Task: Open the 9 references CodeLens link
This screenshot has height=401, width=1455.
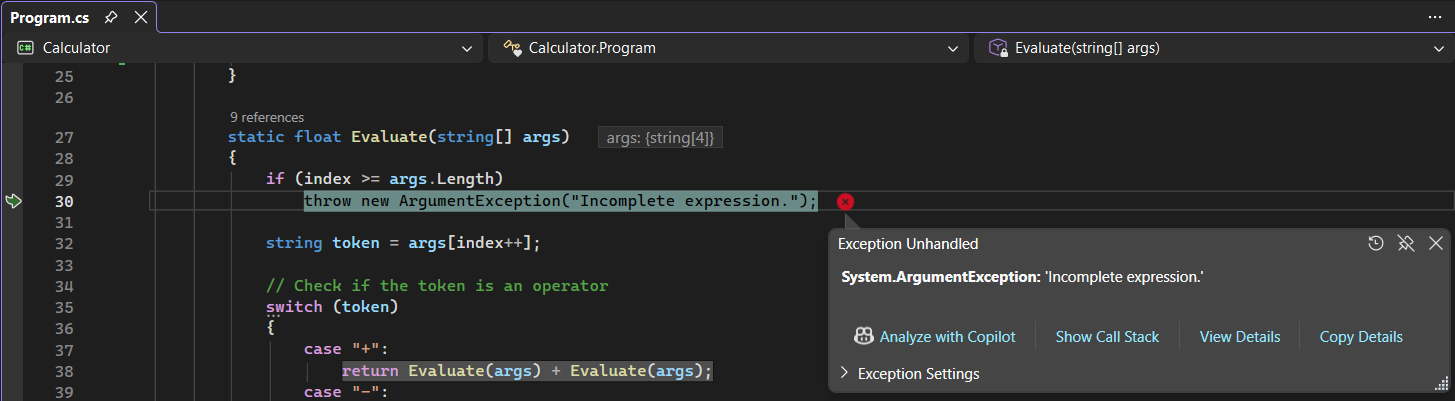Action: pos(266,117)
